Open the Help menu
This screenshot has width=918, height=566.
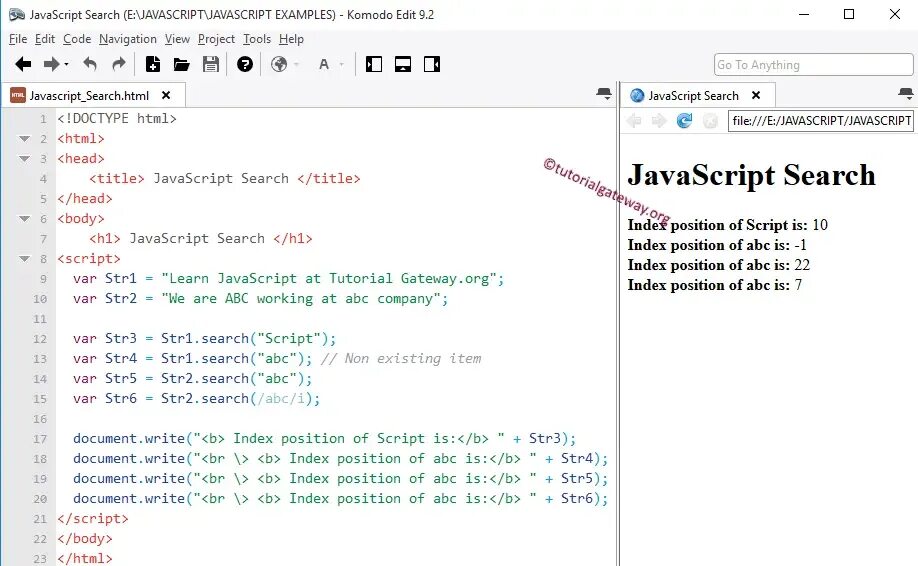292,39
